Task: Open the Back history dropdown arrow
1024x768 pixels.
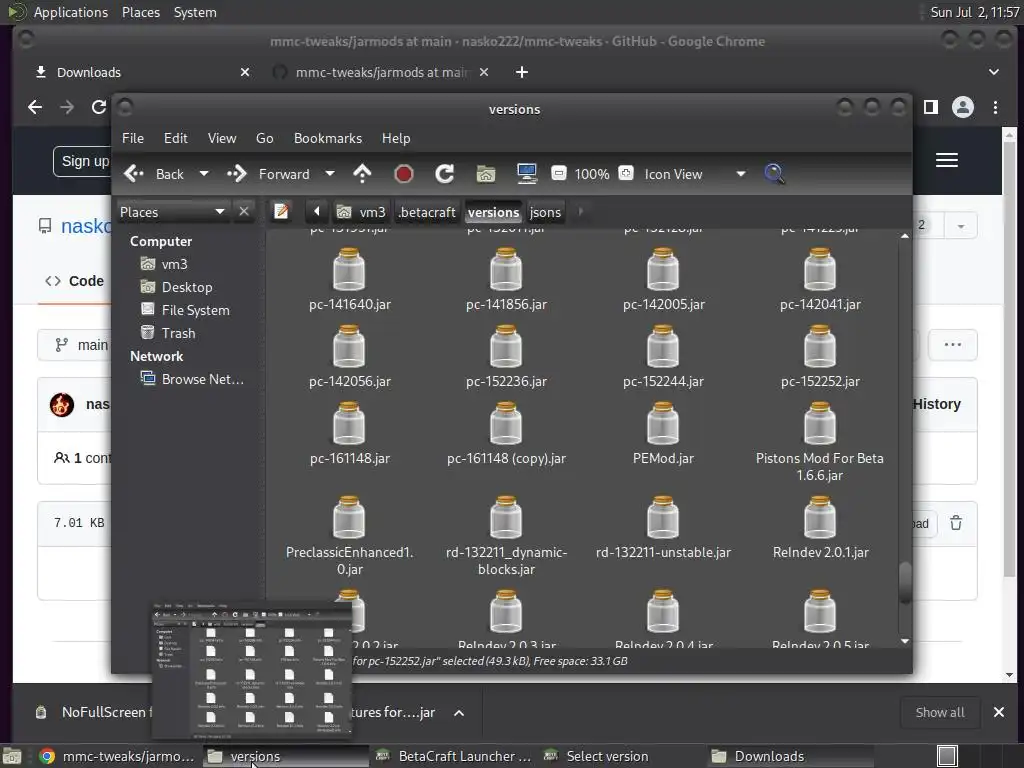Action: coord(204,174)
